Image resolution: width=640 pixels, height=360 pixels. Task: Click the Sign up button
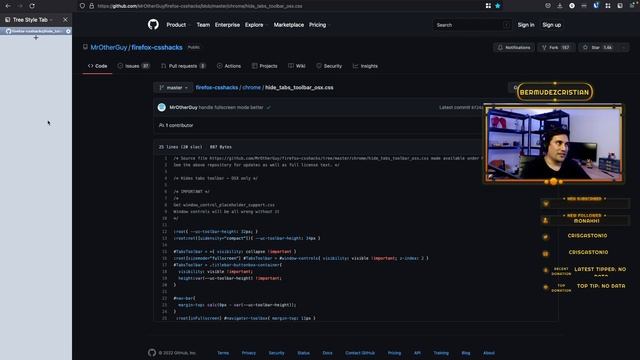coord(551,25)
